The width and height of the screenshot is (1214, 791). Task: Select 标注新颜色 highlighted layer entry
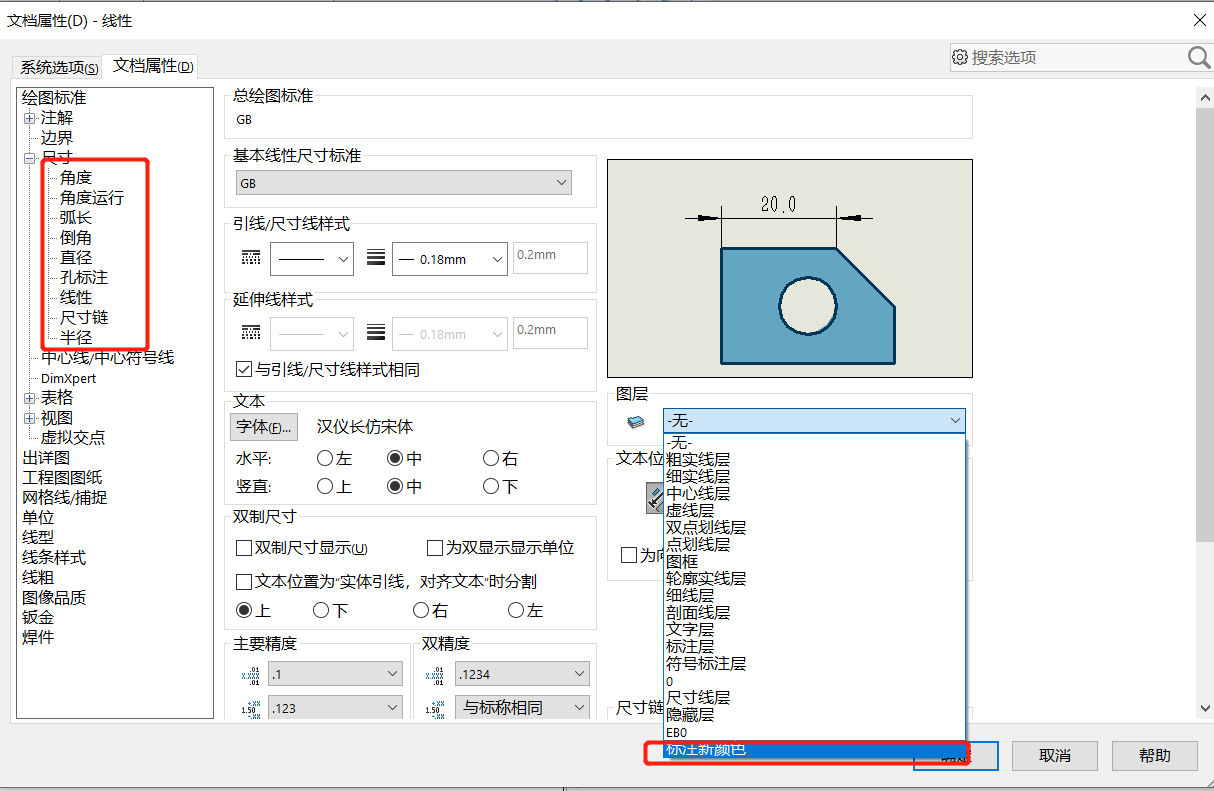coord(814,750)
